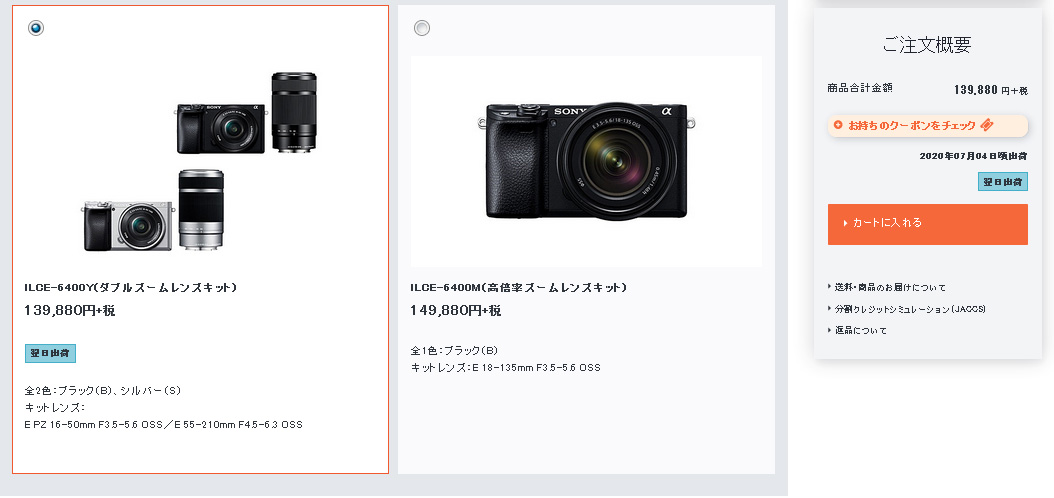
Task: Select the ILCE-6400Y double zoom kit radio button
Action: coord(36,28)
